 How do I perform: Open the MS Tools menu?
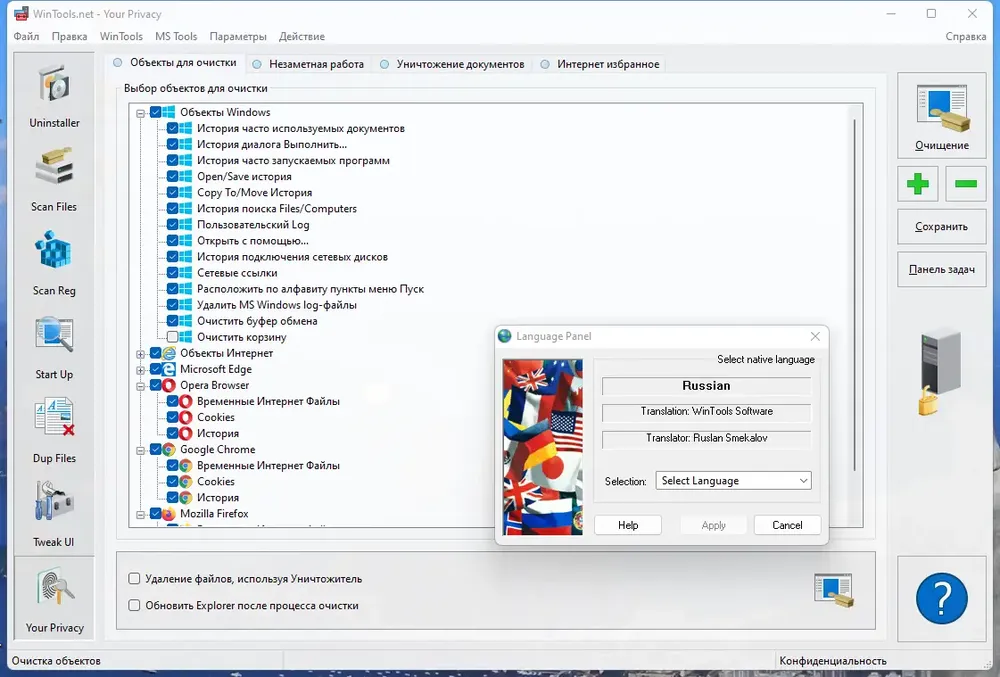point(176,37)
